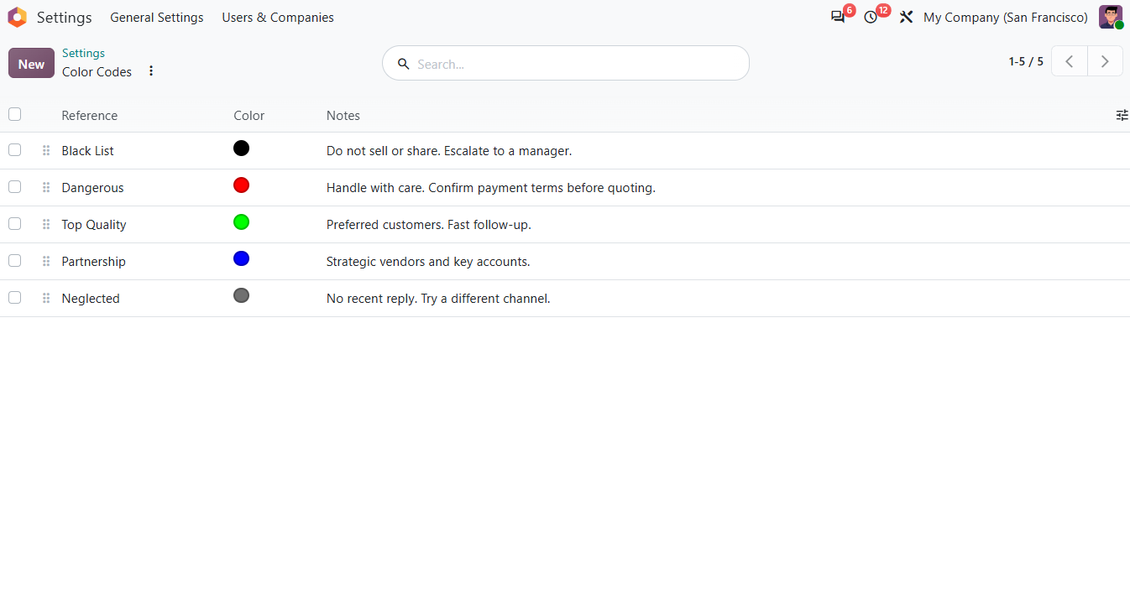This screenshot has width=1130, height=594.
Task: Follow the Settings breadcrumb link
Action: tap(83, 53)
